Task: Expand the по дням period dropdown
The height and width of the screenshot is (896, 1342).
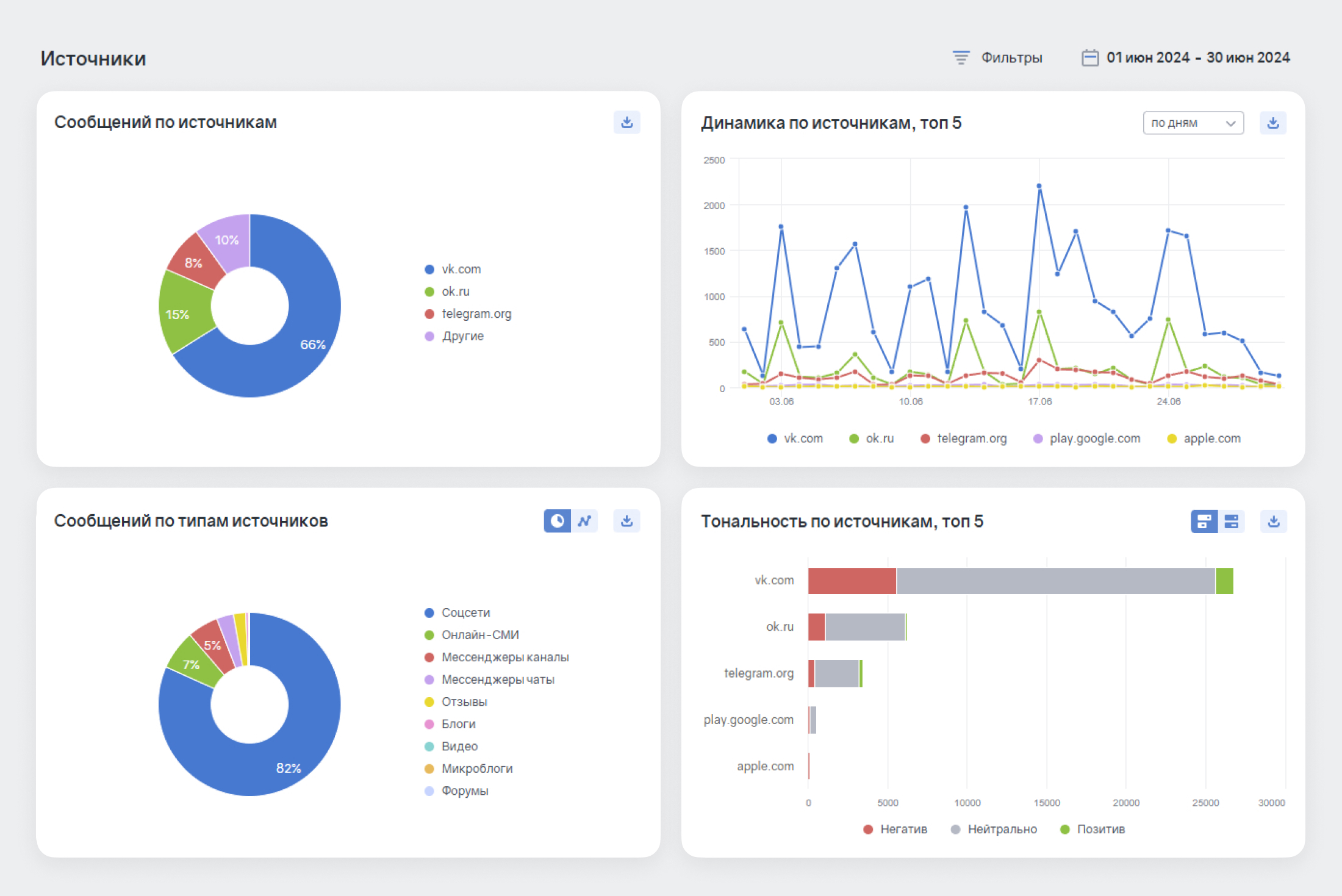Action: [x=1193, y=123]
